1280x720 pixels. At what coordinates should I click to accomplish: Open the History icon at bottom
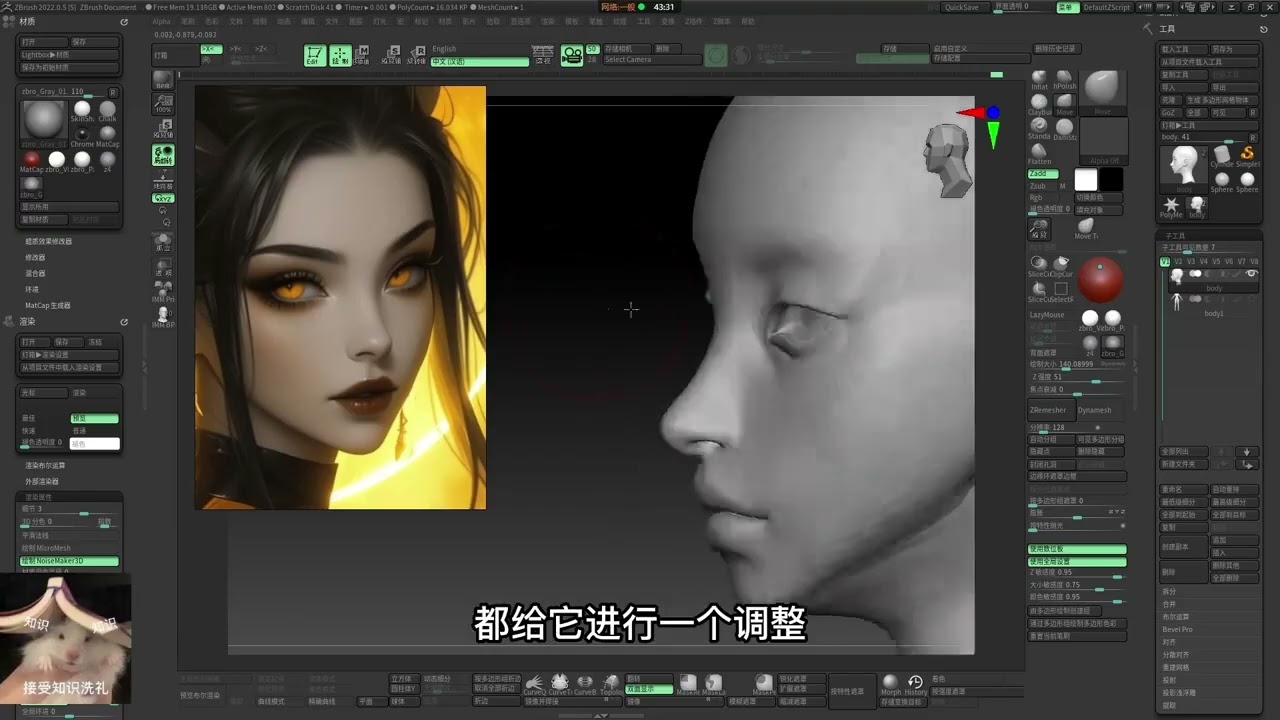click(915, 684)
